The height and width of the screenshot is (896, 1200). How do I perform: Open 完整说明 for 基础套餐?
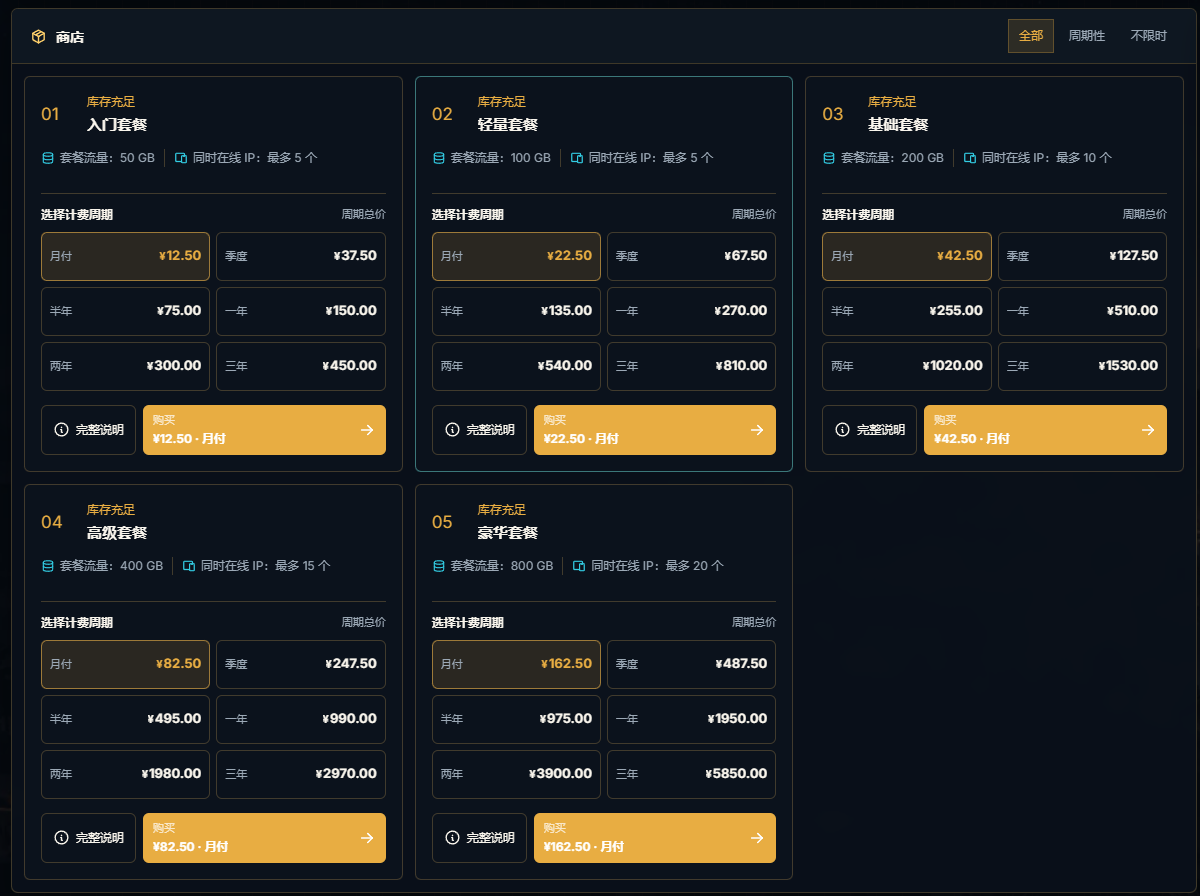coord(869,430)
